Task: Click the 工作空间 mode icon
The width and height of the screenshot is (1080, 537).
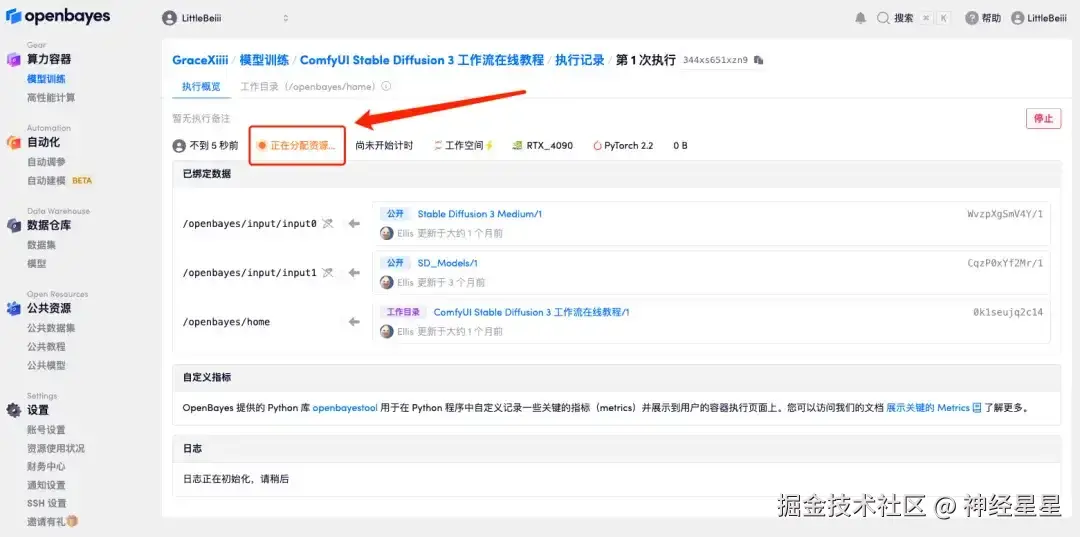Action: click(x=438, y=146)
